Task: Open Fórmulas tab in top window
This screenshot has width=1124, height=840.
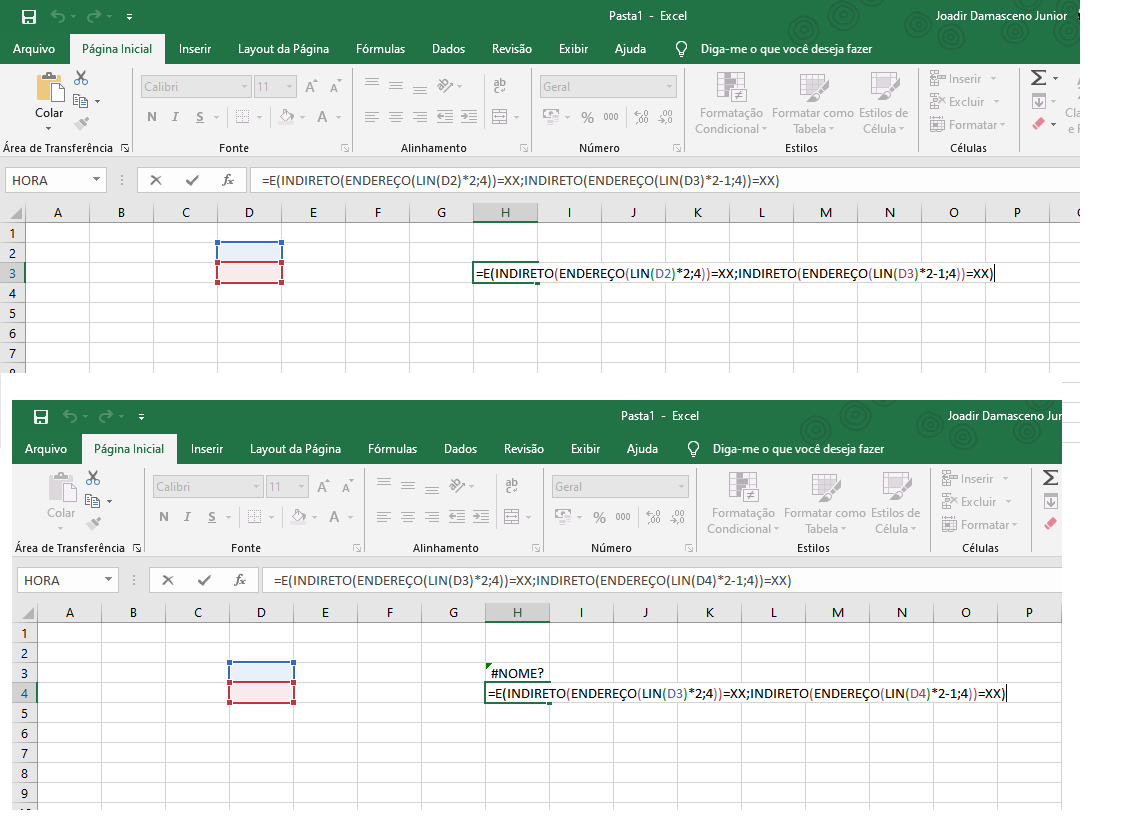Action: pos(381,49)
